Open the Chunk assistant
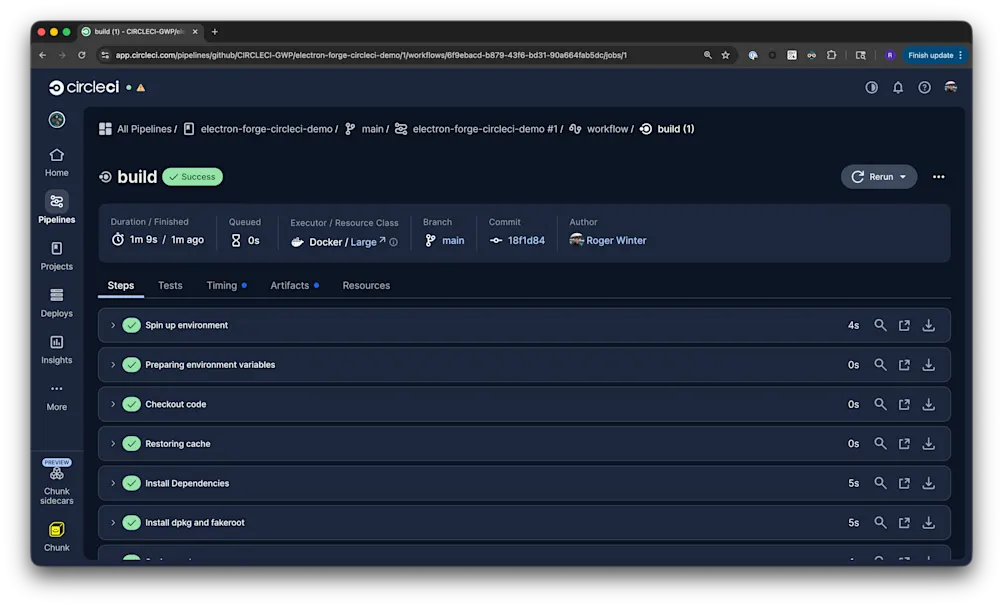1003x607 pixels. (56, 536)
